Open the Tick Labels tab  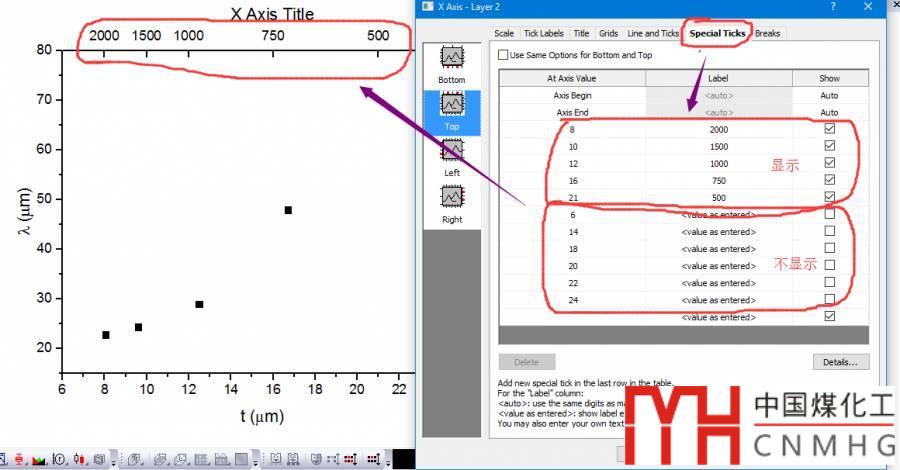click(x=544, y=33)
